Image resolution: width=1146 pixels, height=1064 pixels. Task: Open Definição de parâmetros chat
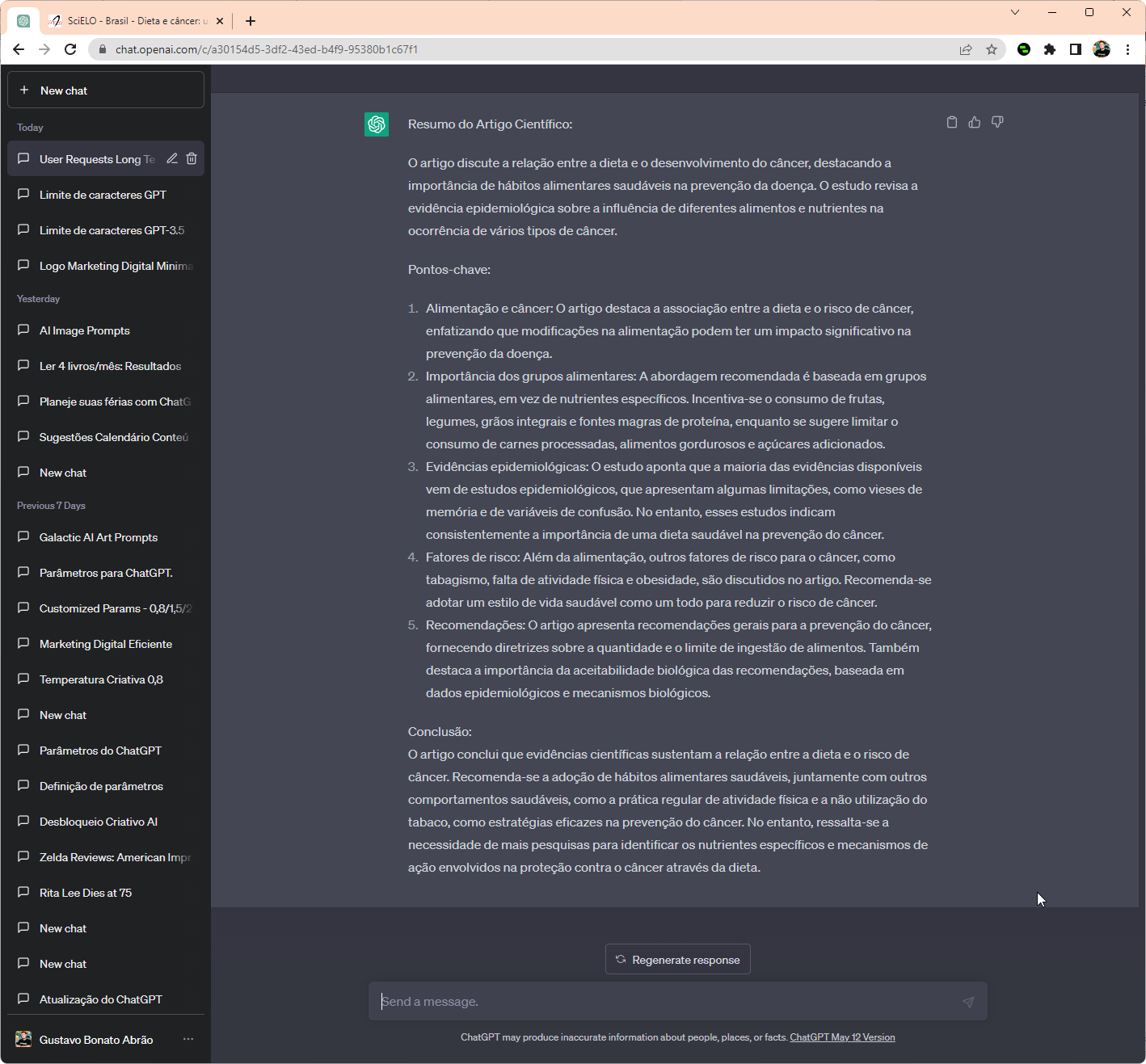tap(106, 786)
